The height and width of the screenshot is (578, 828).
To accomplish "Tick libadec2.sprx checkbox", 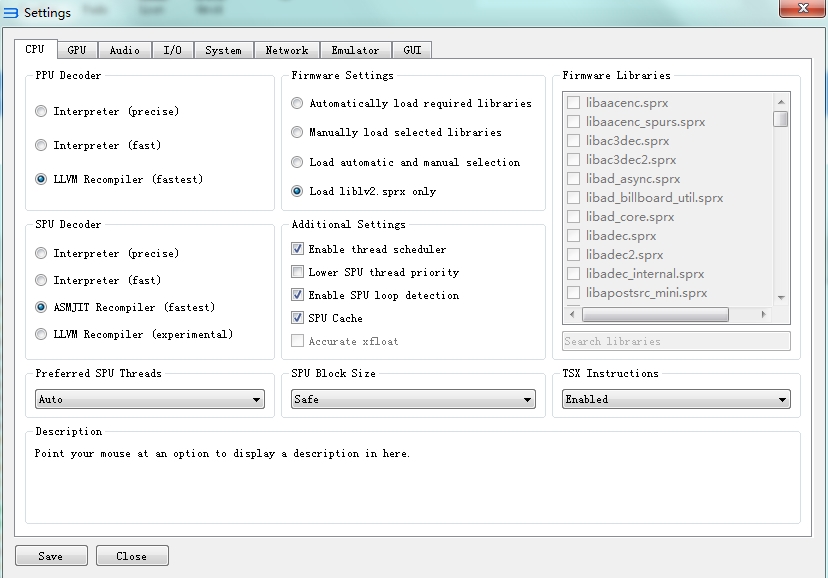I will pos(573,254).
